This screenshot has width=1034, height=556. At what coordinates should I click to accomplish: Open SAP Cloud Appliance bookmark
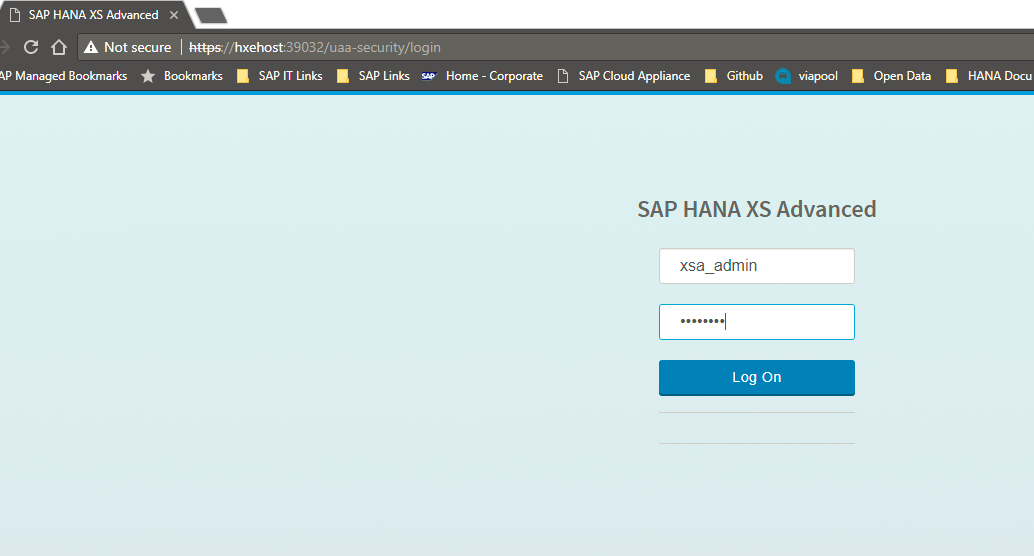(624, 76)
